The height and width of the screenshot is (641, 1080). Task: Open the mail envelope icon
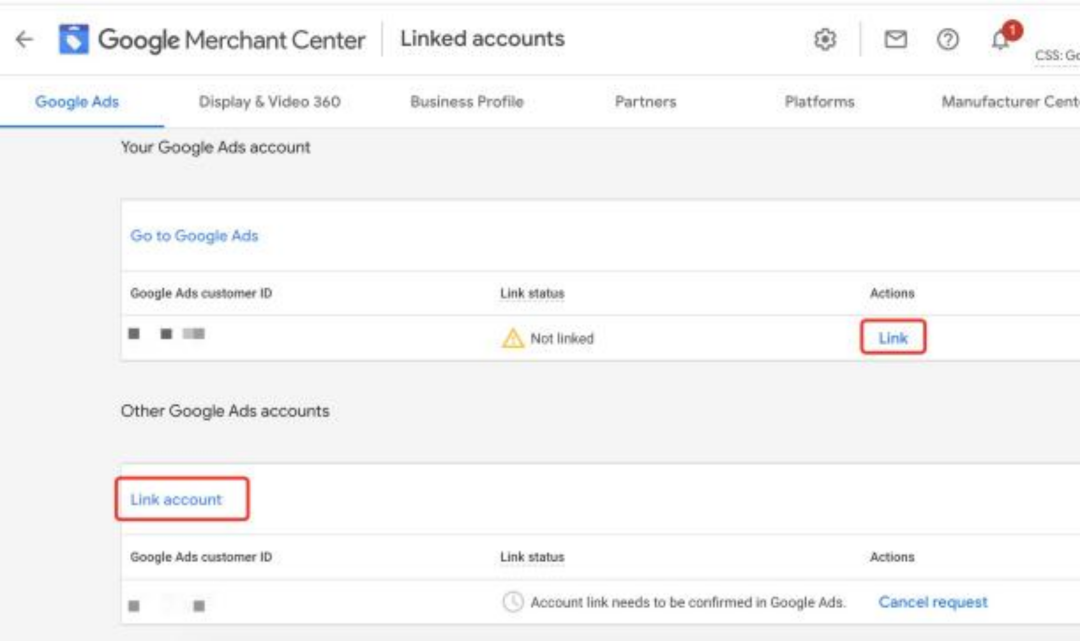click(x=896, y=40)
